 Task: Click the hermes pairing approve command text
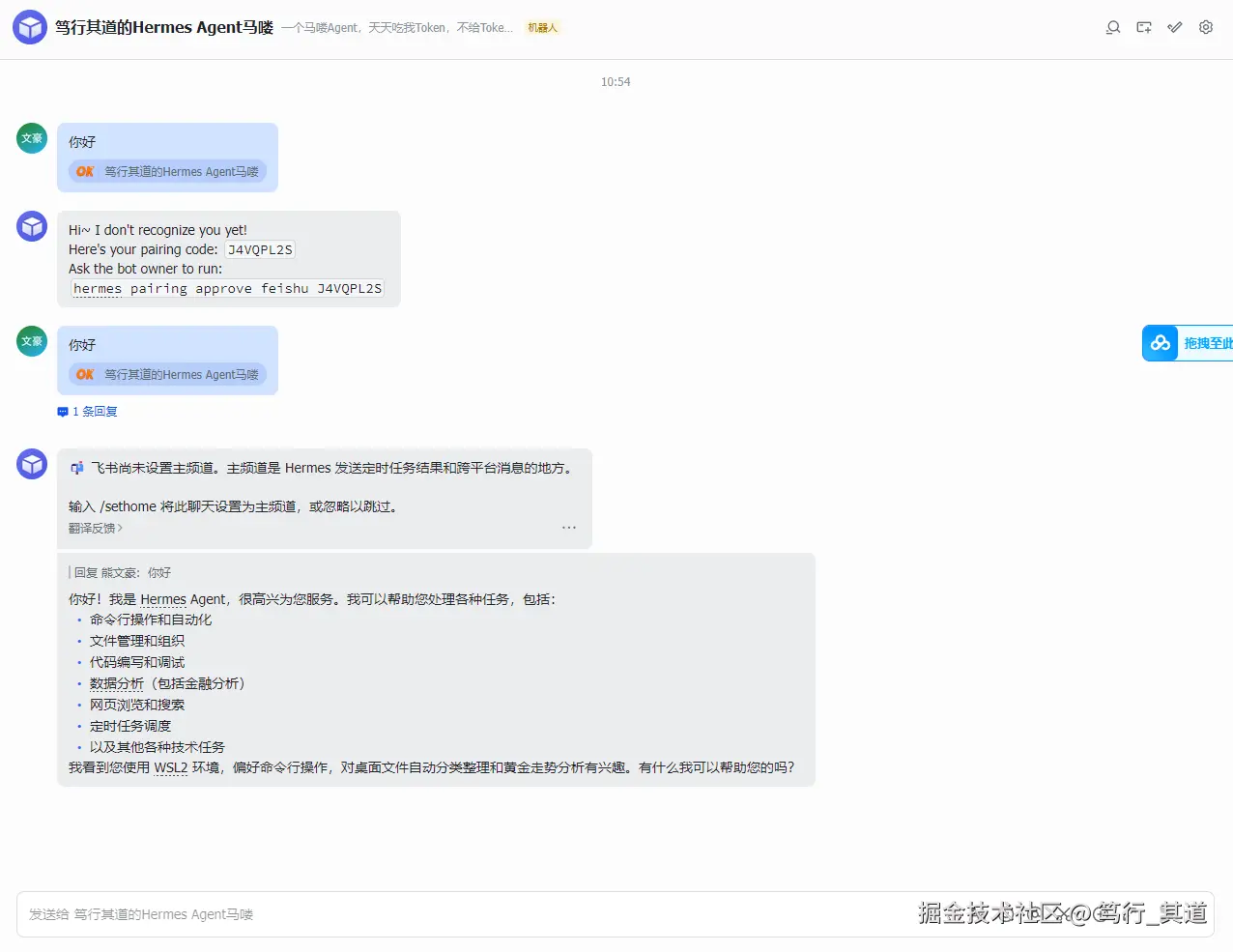(x=226, y=288)
